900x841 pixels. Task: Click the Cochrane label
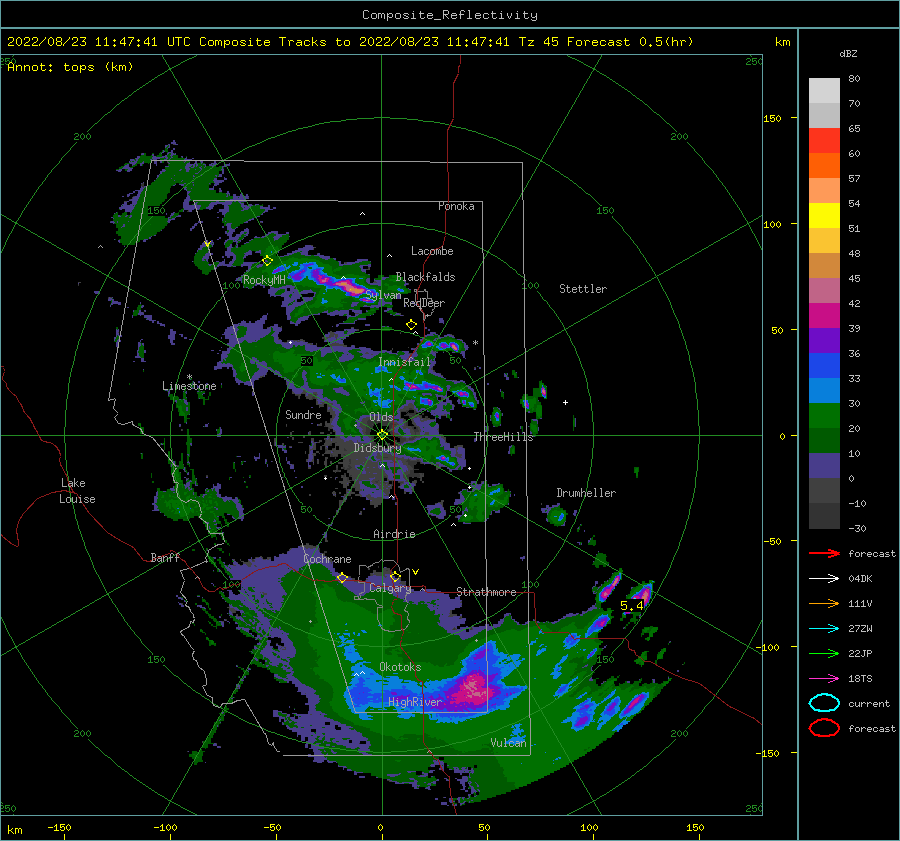coord(327,559)
